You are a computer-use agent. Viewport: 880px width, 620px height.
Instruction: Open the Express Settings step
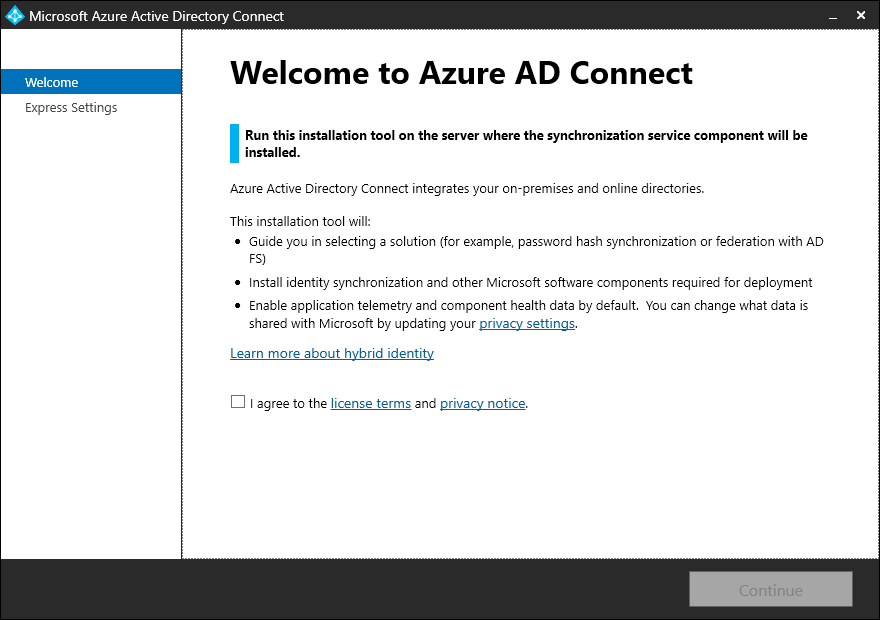point(71,107)
